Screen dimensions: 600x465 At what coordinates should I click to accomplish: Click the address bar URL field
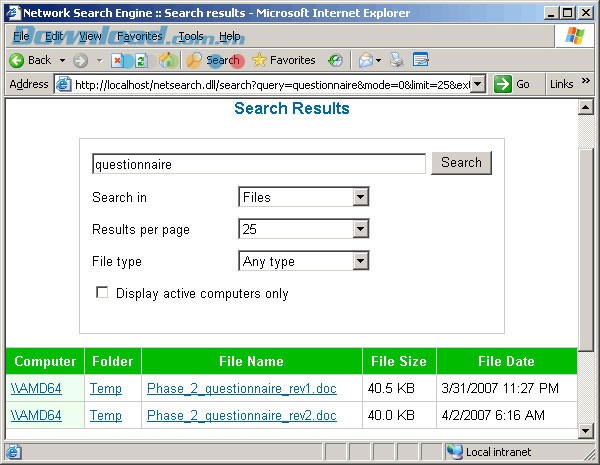click(x=272, y=84)
